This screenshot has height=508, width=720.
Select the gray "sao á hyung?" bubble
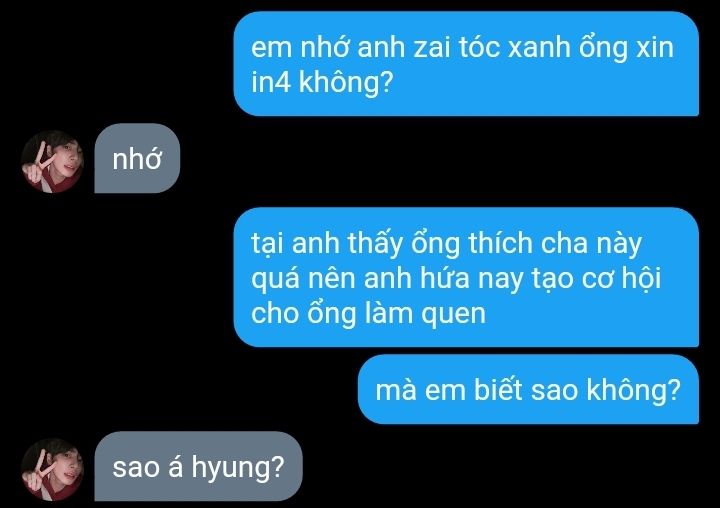pyautogui.click(x=198, y=466)
